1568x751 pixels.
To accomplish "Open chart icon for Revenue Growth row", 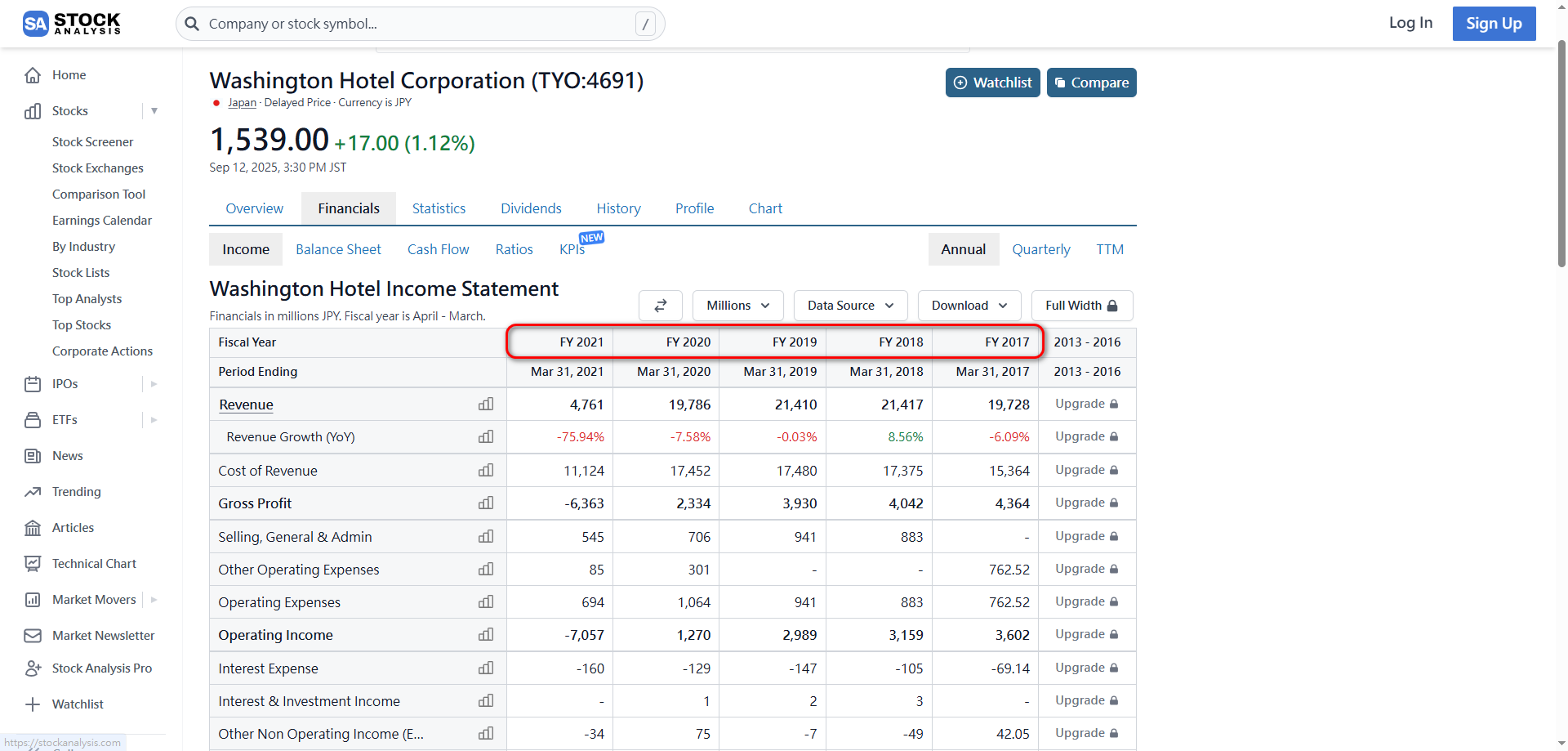I will (486, 436).
